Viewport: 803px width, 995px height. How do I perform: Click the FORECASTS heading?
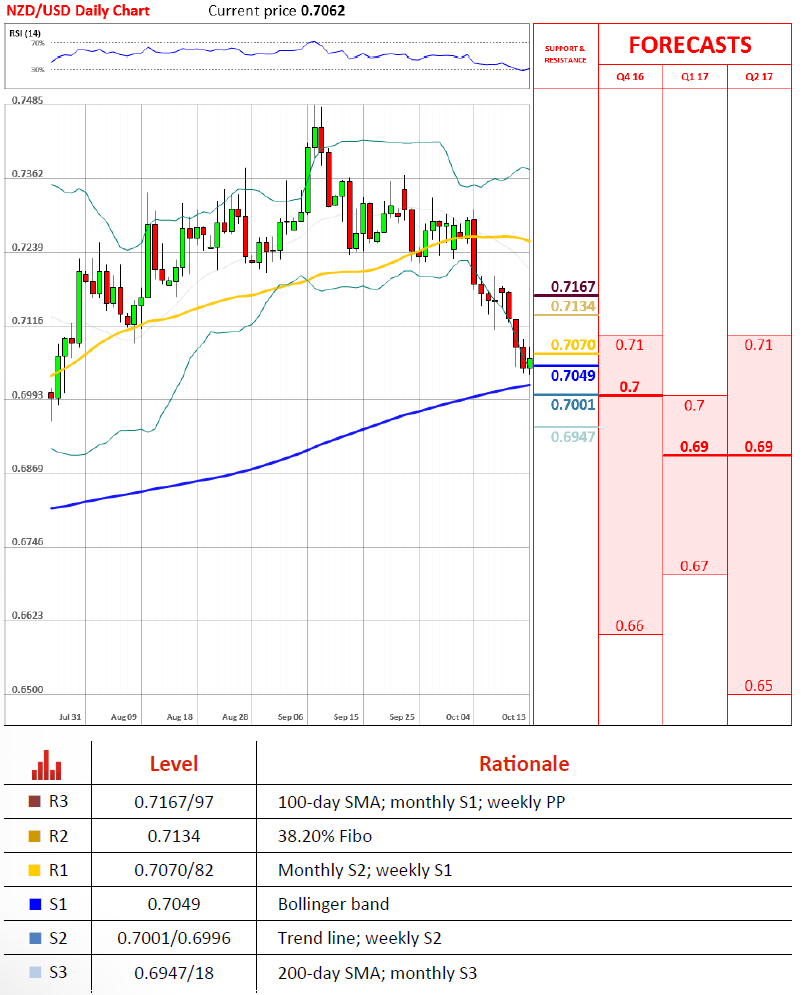pyautogui.click(x=690, y=45)
